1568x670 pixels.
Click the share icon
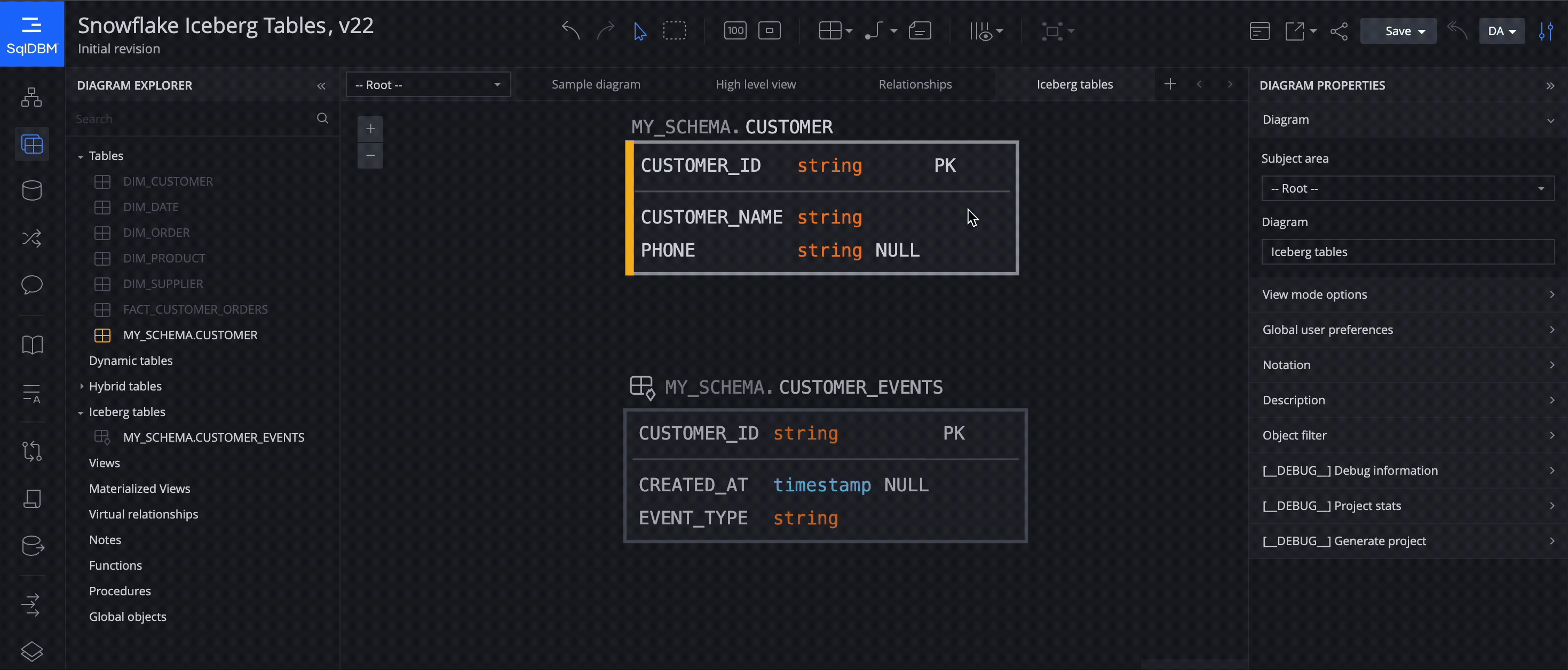(1339, 31)
